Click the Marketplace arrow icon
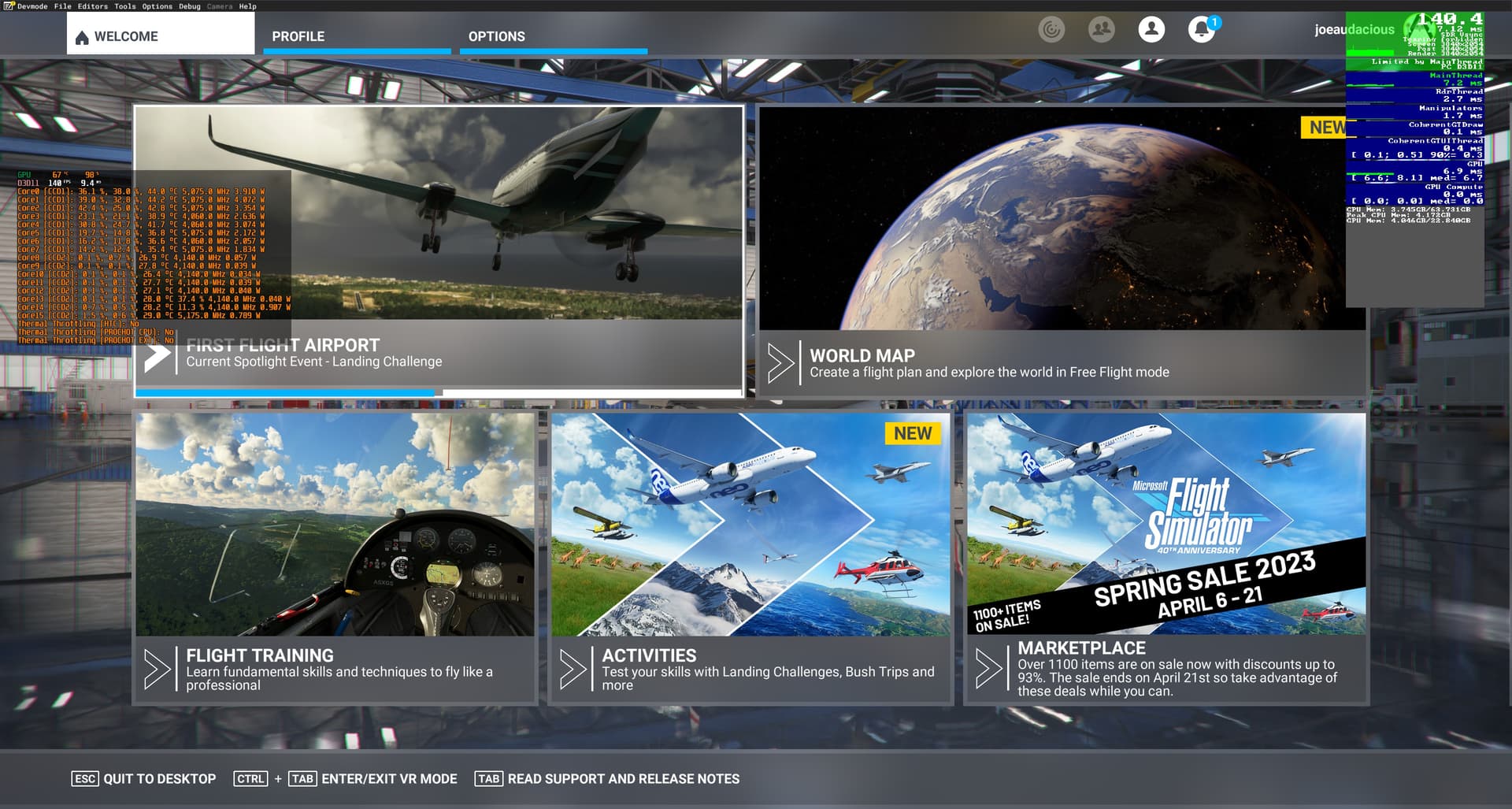The image size is (1512, 809). tap(990, 666)
